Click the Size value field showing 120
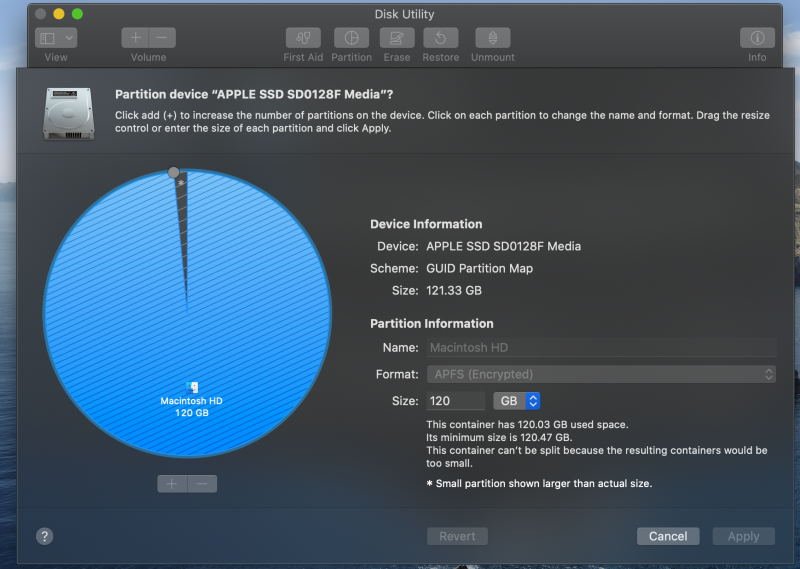Viewport: 800px width, 569px height. (x=455, y=401)
